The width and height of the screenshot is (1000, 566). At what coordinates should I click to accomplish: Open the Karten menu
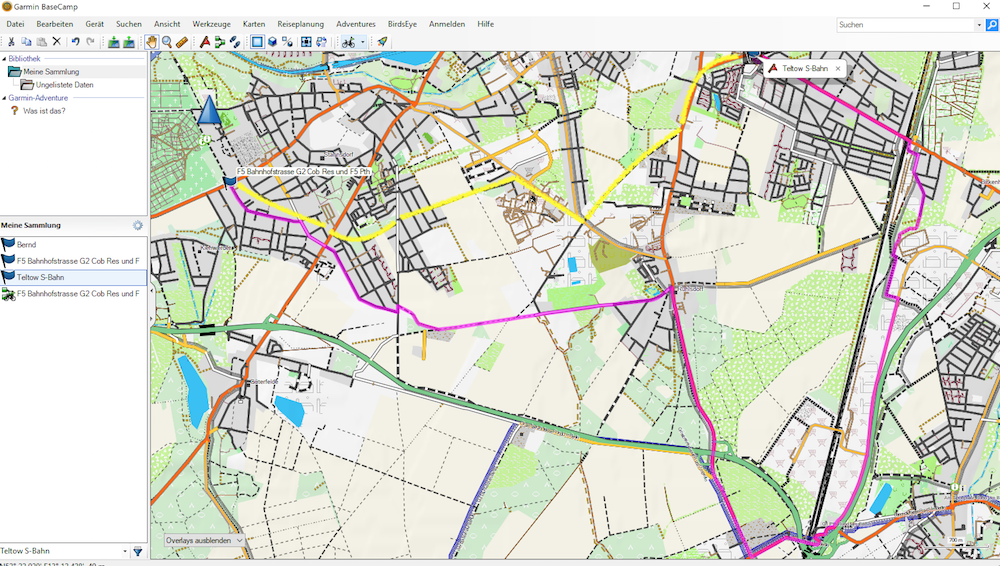pos(254,24)
